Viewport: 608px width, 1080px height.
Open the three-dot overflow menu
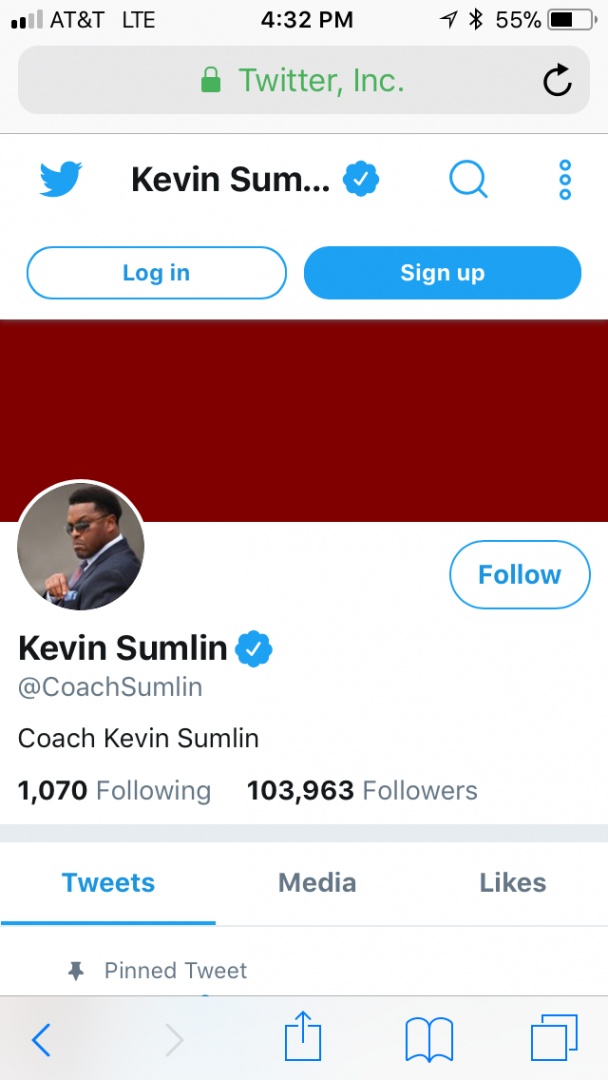click(565, 180)
